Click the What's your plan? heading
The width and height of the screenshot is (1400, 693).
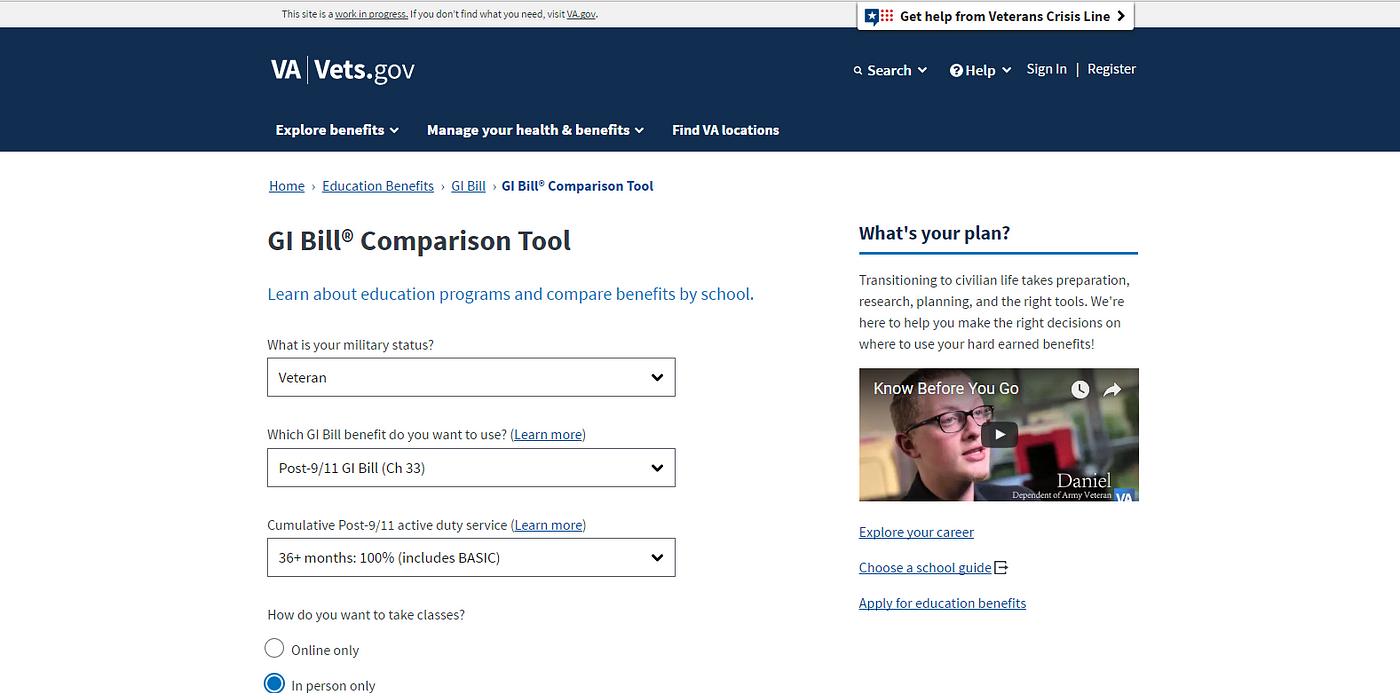click(x=934, y=233)
